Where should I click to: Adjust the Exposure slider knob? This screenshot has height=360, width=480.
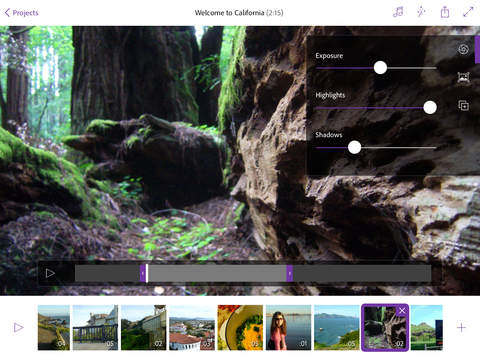(380, 68)
